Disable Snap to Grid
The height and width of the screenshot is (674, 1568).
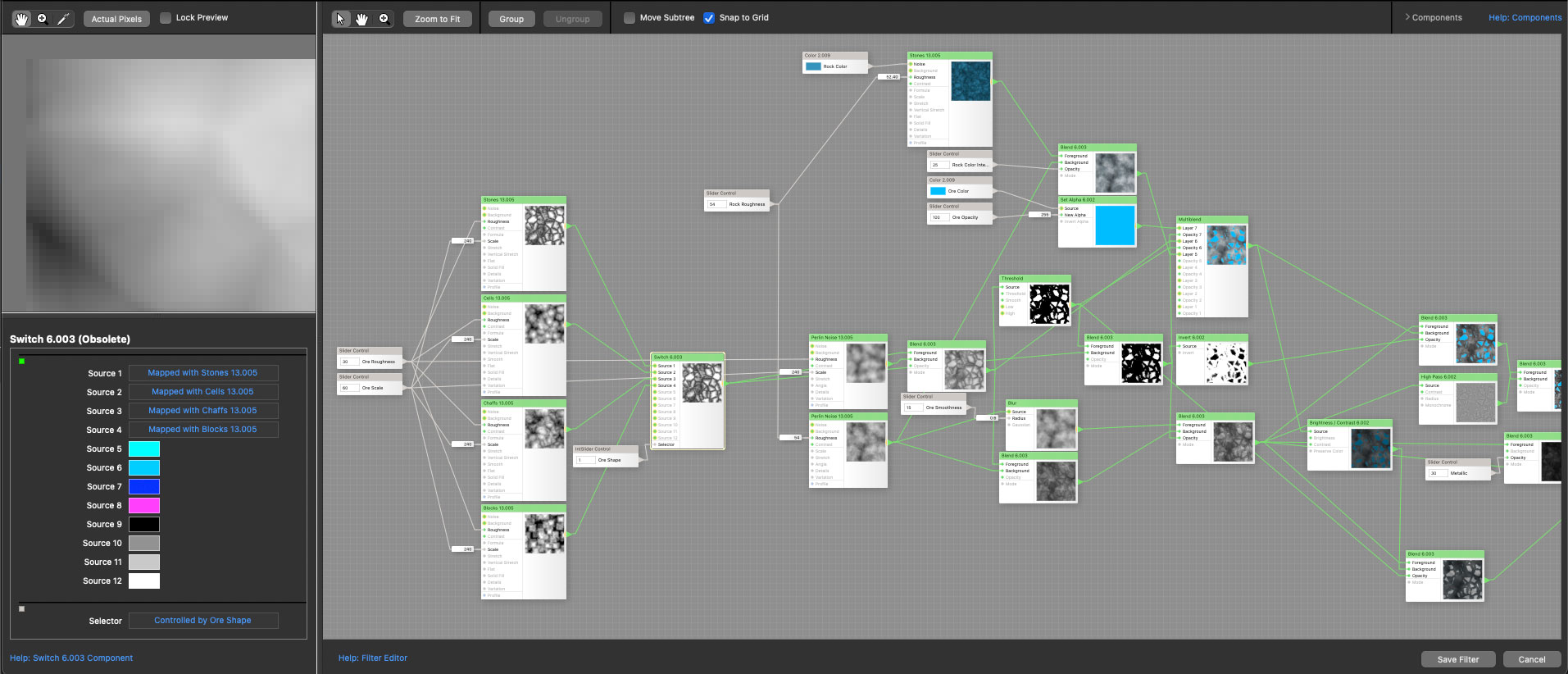[x=709, y=18]
